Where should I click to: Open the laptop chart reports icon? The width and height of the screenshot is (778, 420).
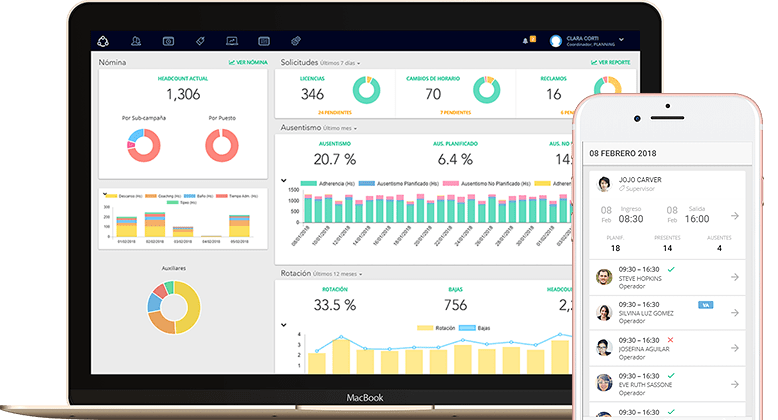[x=232, y=41]
